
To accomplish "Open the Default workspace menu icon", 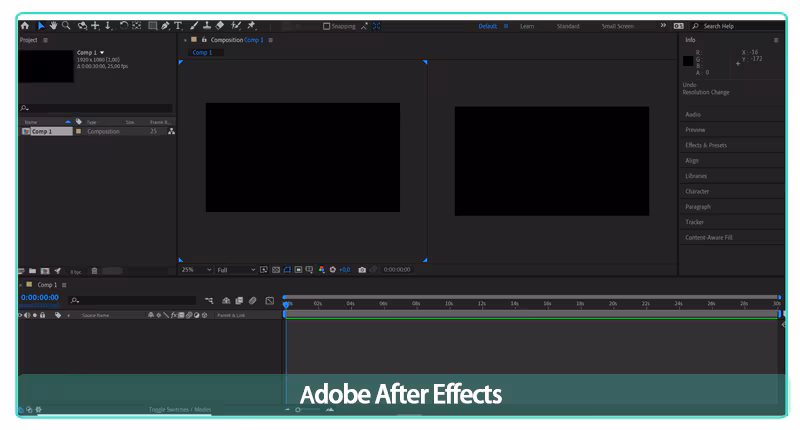I will 506,26.
